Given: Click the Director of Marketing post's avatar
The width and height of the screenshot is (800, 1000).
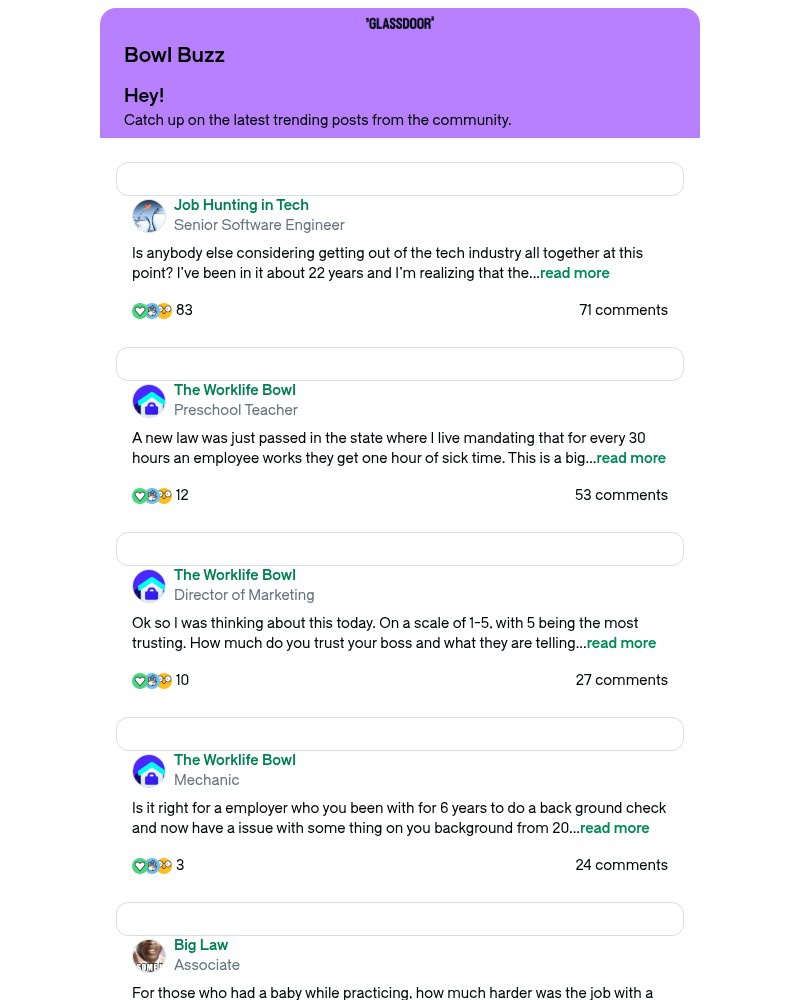Looking at the screenshot, I should pos(149,586).
